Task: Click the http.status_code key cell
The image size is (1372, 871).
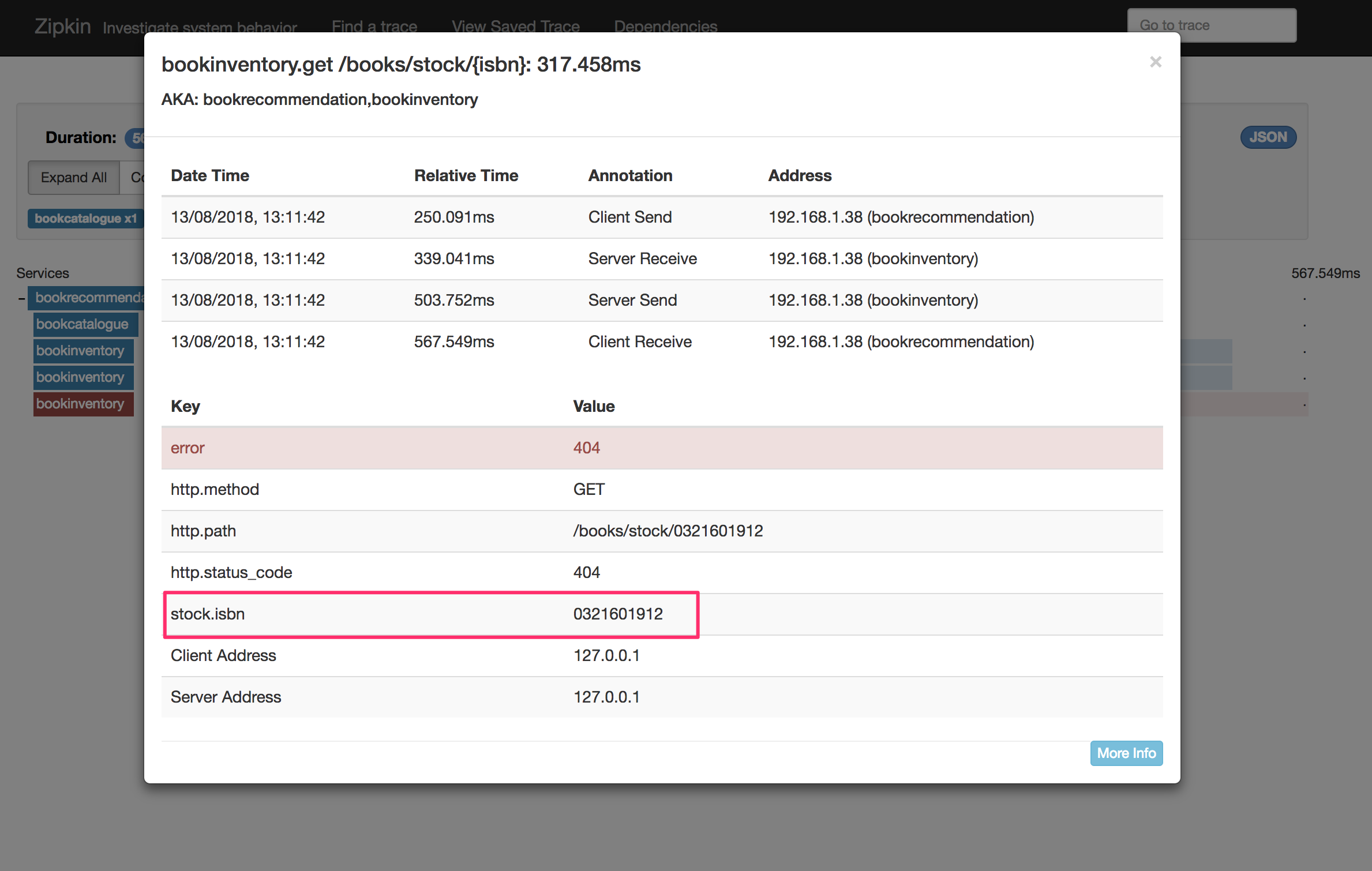Action: [231, 573]
